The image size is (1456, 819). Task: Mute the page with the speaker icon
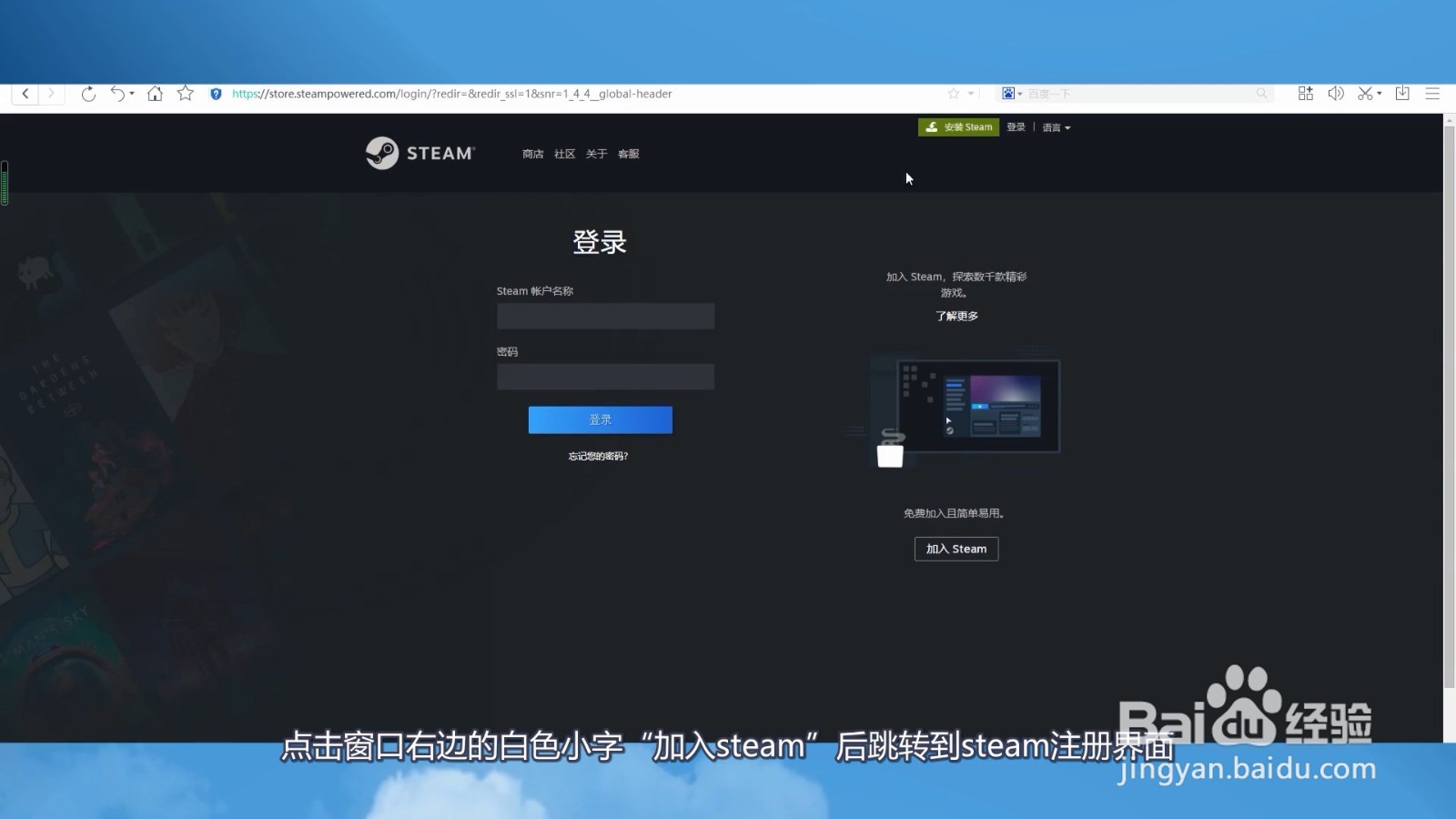[1336, 94]
